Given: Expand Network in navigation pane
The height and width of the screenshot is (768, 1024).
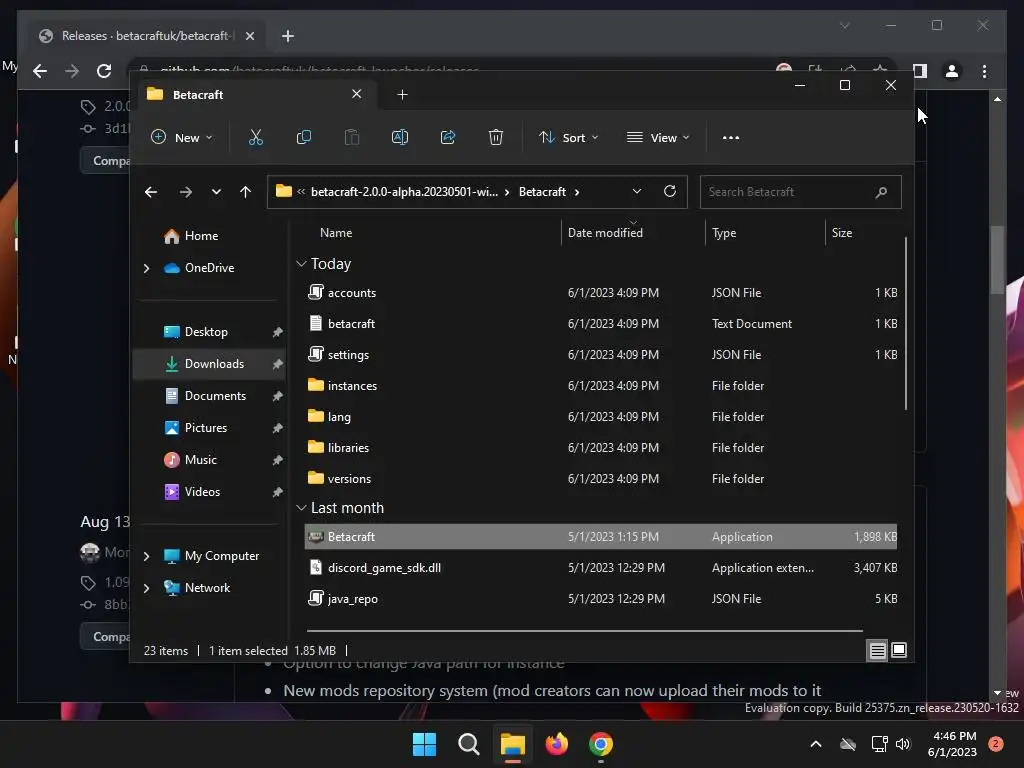Looking at the screenshot, I should click(x=146, y=588).
